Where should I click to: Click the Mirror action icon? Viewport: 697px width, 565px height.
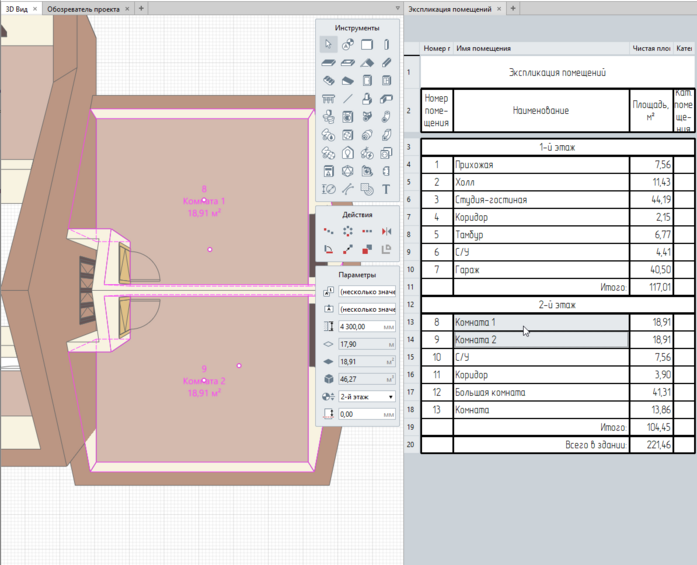(386, 231)
